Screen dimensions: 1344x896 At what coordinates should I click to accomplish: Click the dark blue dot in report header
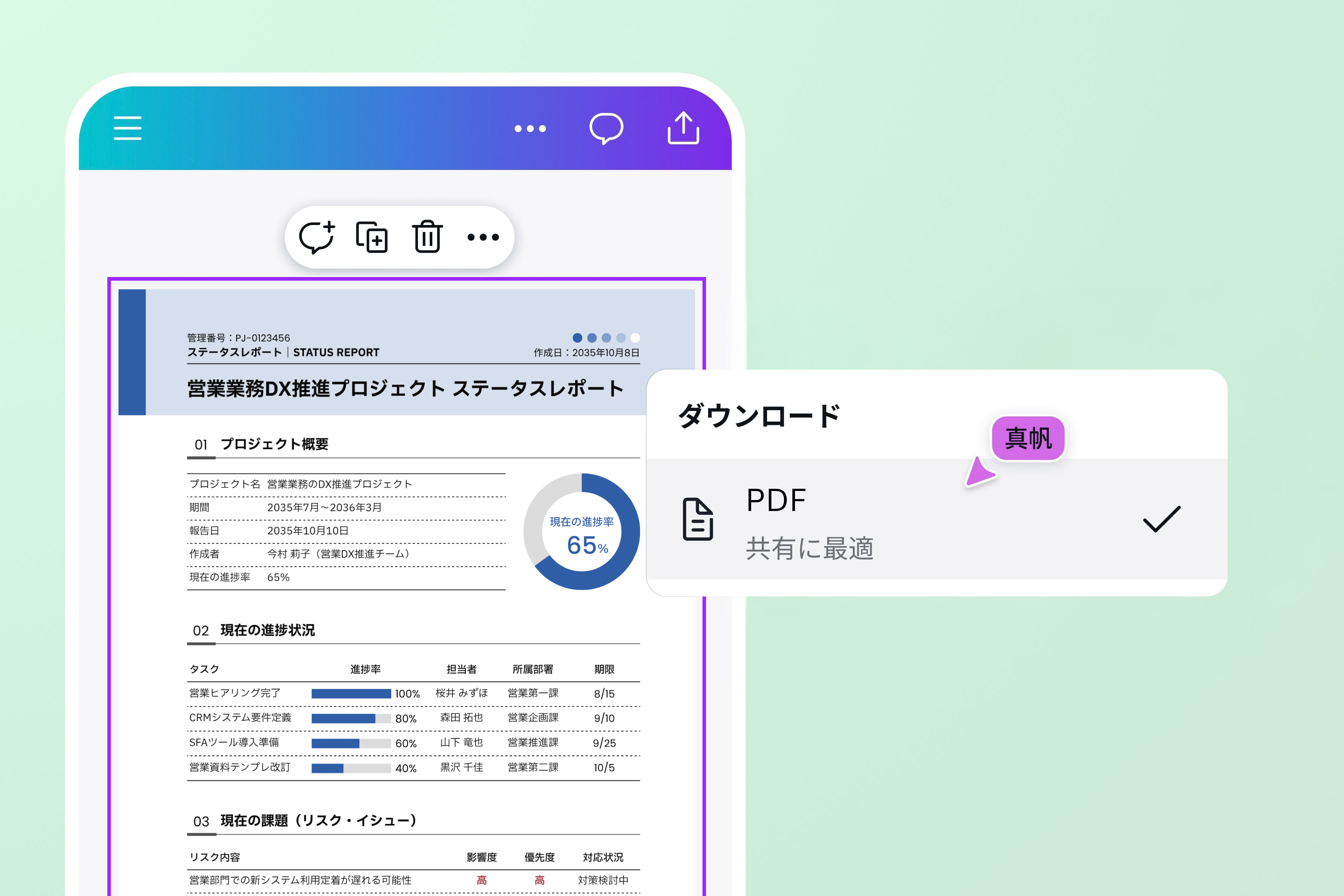[x=577, y=338]
